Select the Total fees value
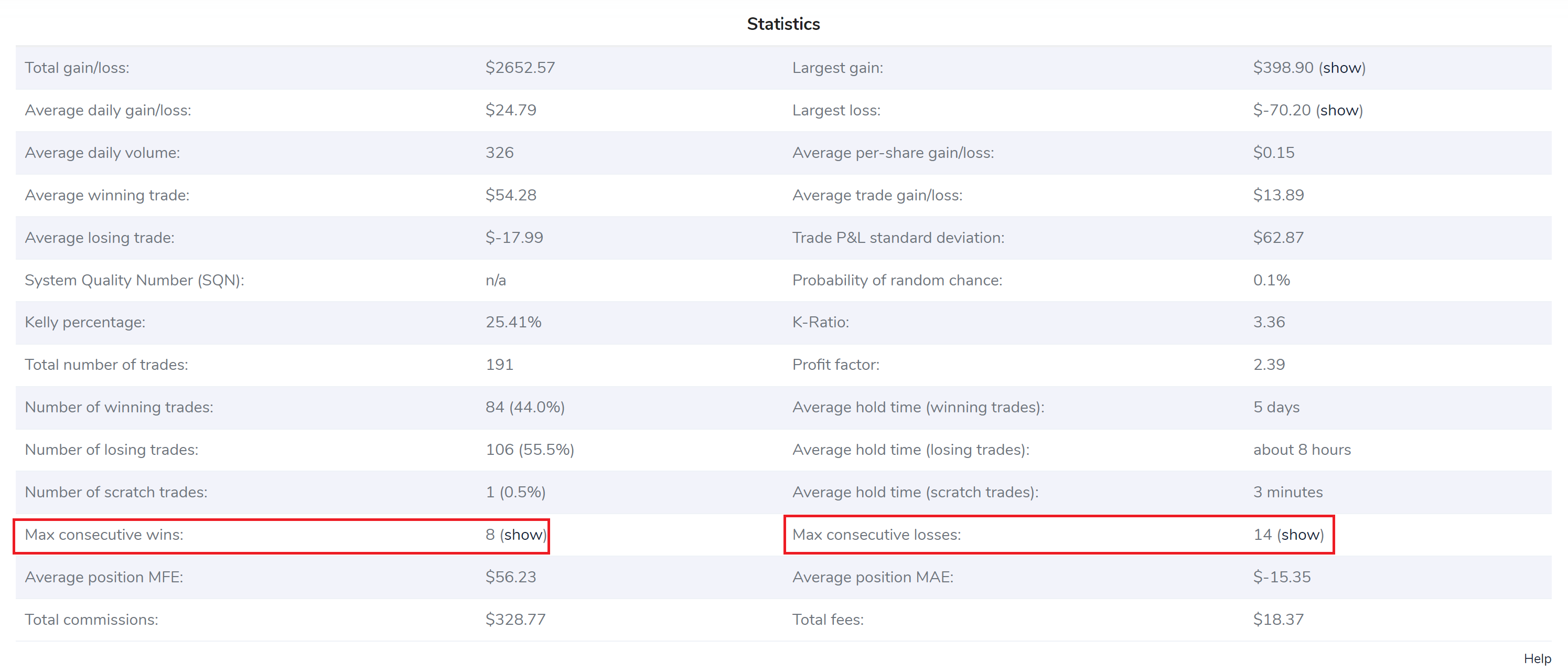Screen dimensions: 1568x671 click(1279, 619)
